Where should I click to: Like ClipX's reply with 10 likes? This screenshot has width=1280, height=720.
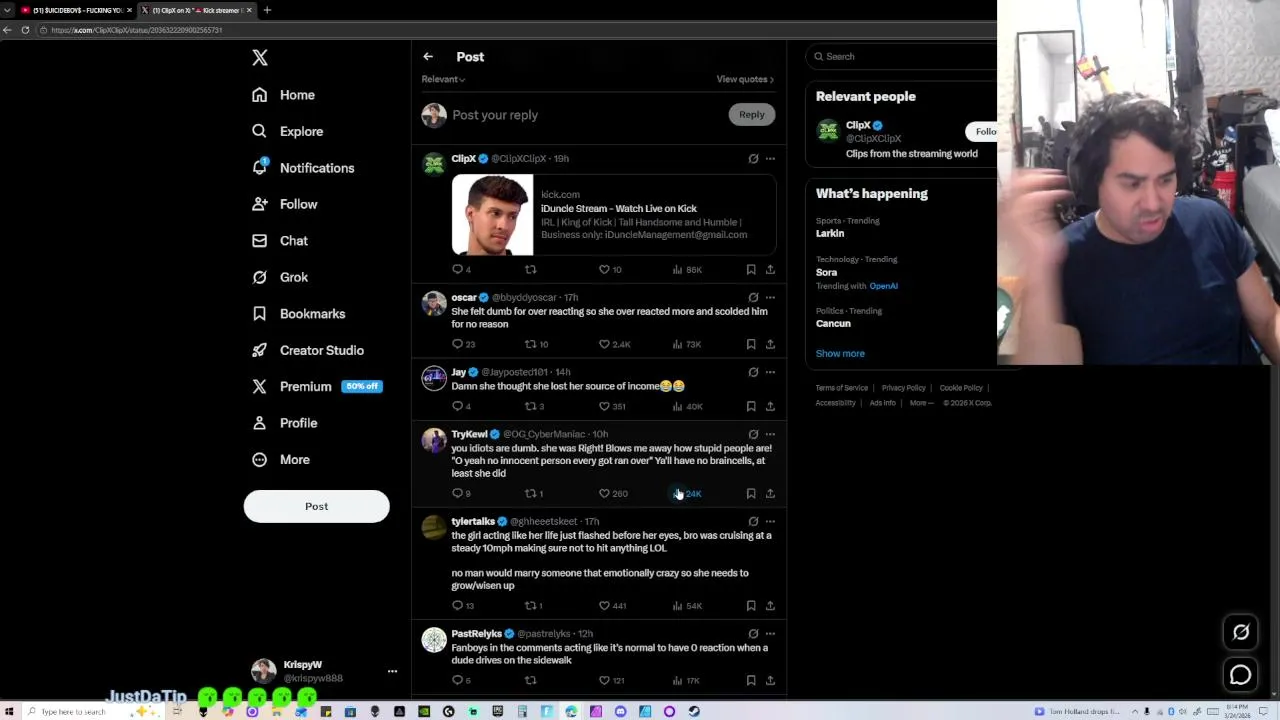[610, 270]
